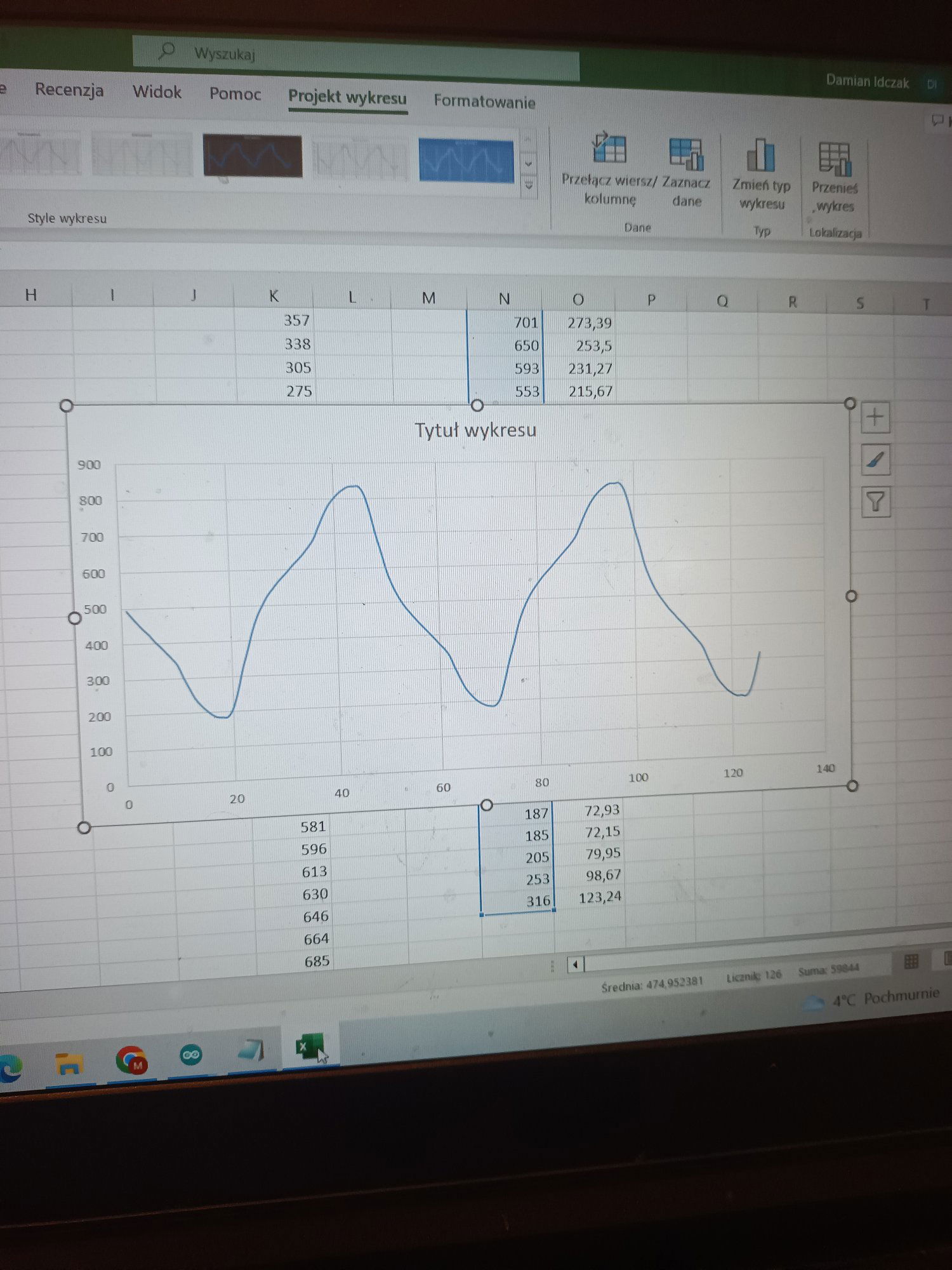Image resolution: width=952 pixels, height=1270 pixels.
Task: Open Excel from the taskbar
Action: point(310,1048)
